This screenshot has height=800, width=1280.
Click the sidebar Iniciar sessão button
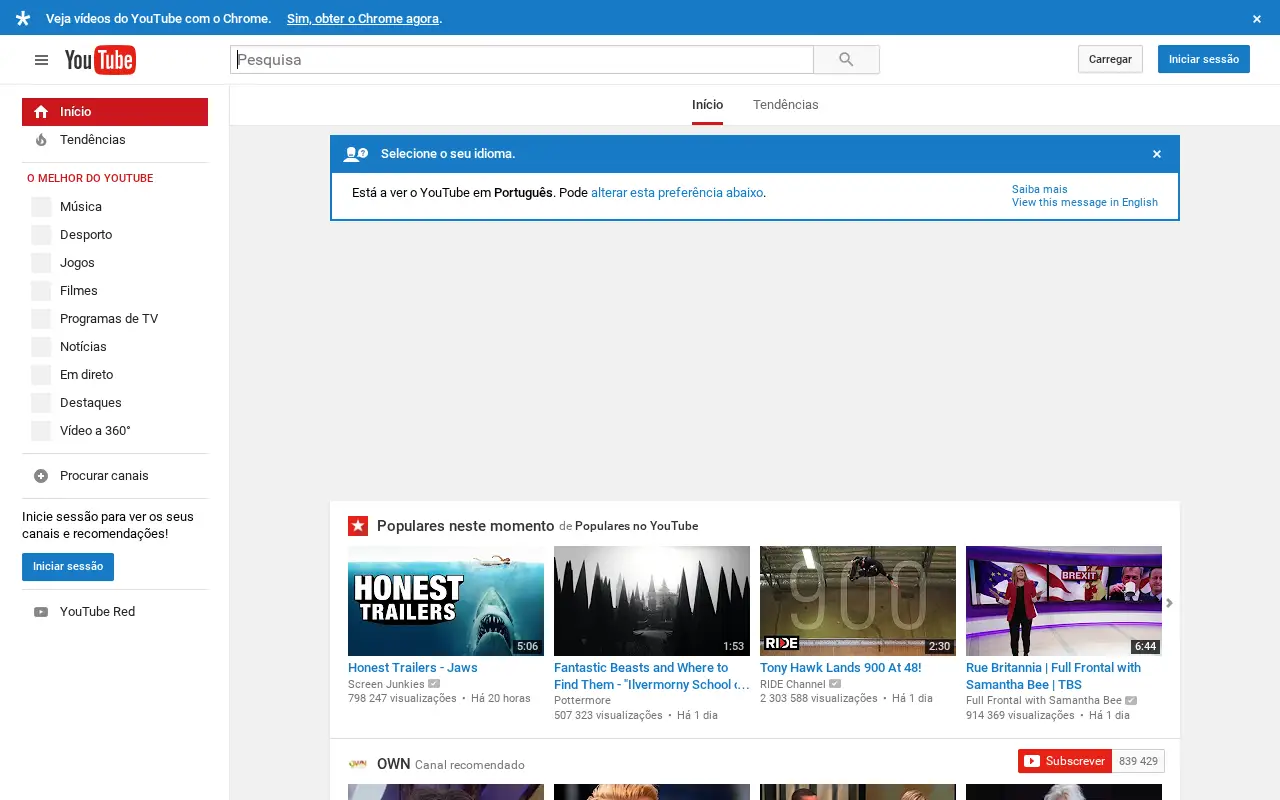68,567
